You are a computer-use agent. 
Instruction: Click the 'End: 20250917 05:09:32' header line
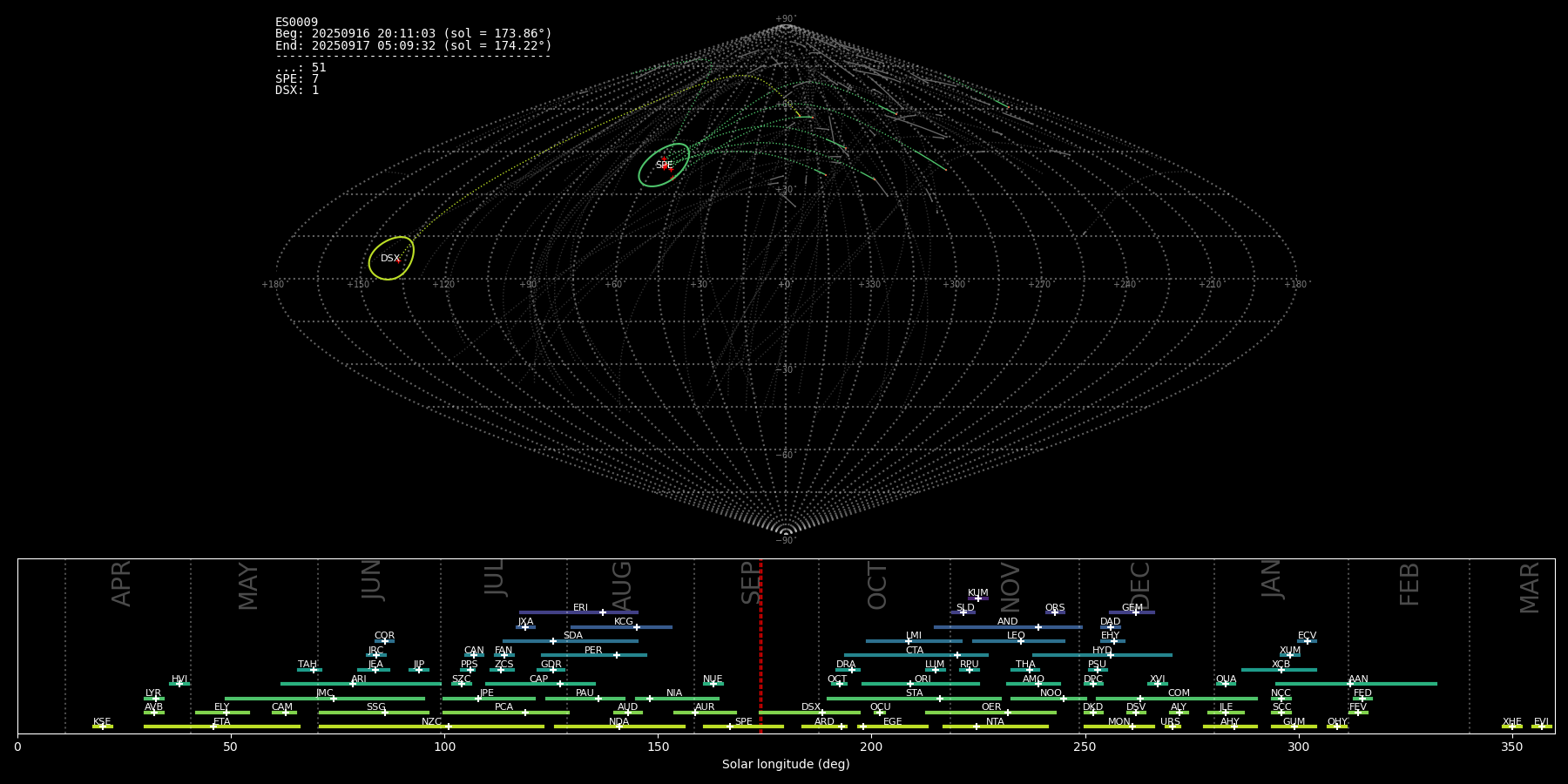[x=413, y=45]
